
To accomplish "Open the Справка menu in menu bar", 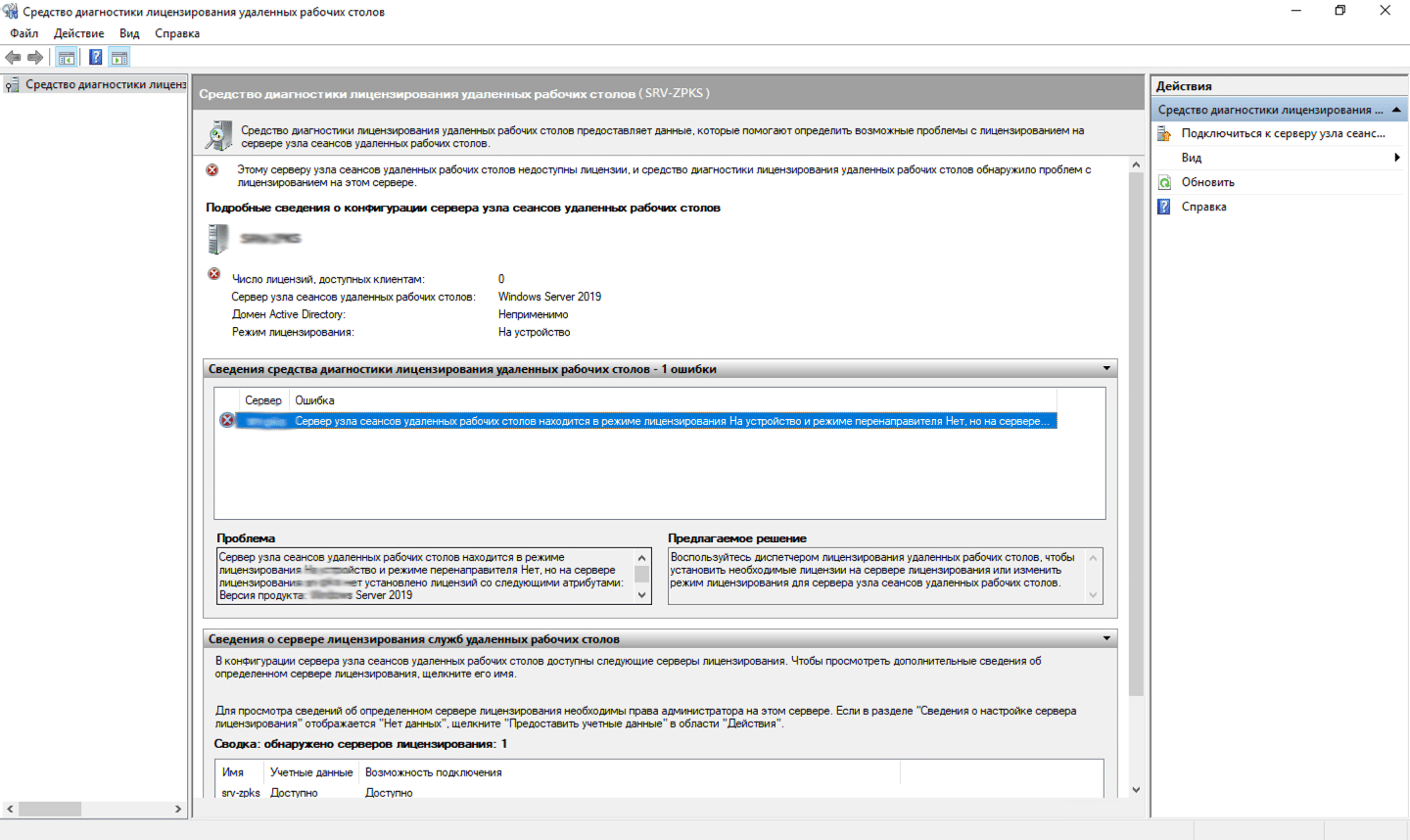I will (177, 33).
